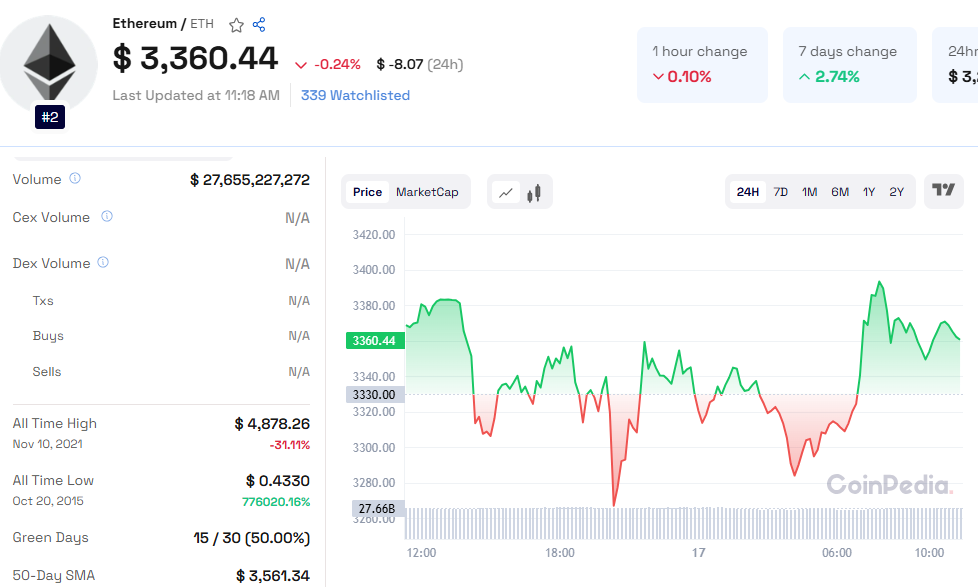Open the 339 Watchlisted link
Screen dimensions: 978x587
[x=356, y=95]
